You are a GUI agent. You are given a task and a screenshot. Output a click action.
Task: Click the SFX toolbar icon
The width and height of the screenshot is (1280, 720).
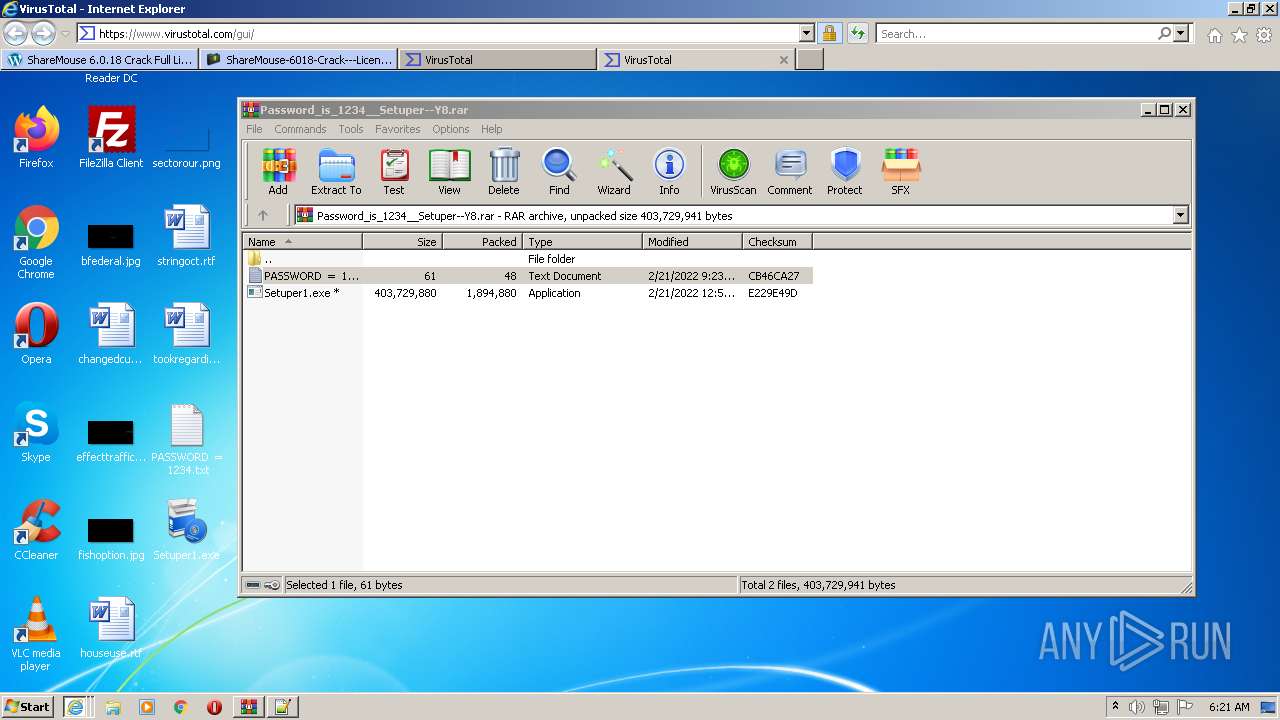point(900,172)
